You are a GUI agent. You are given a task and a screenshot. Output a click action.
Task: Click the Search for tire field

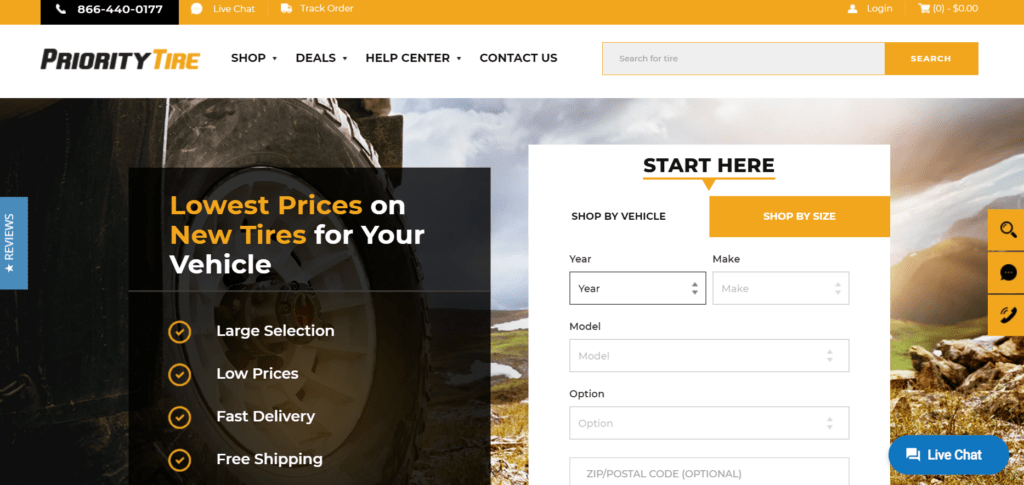point(743,59)
